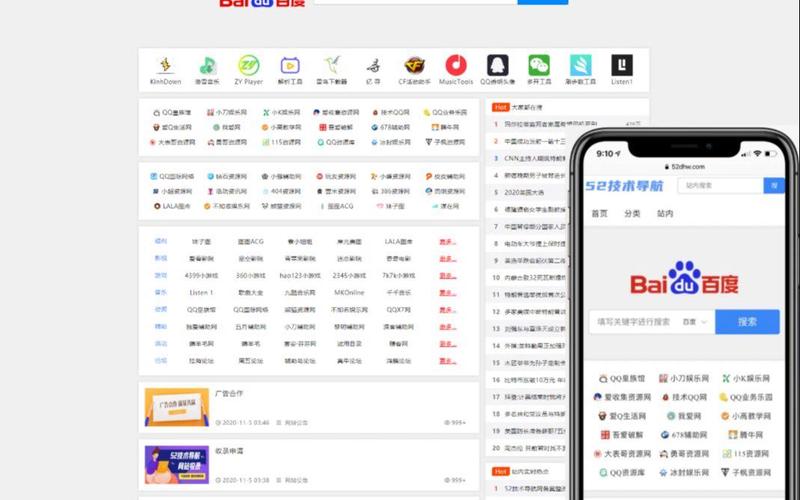Select the green WeChat icon
This screenshot has height=500, width=800.
click(x=539, y=67)
